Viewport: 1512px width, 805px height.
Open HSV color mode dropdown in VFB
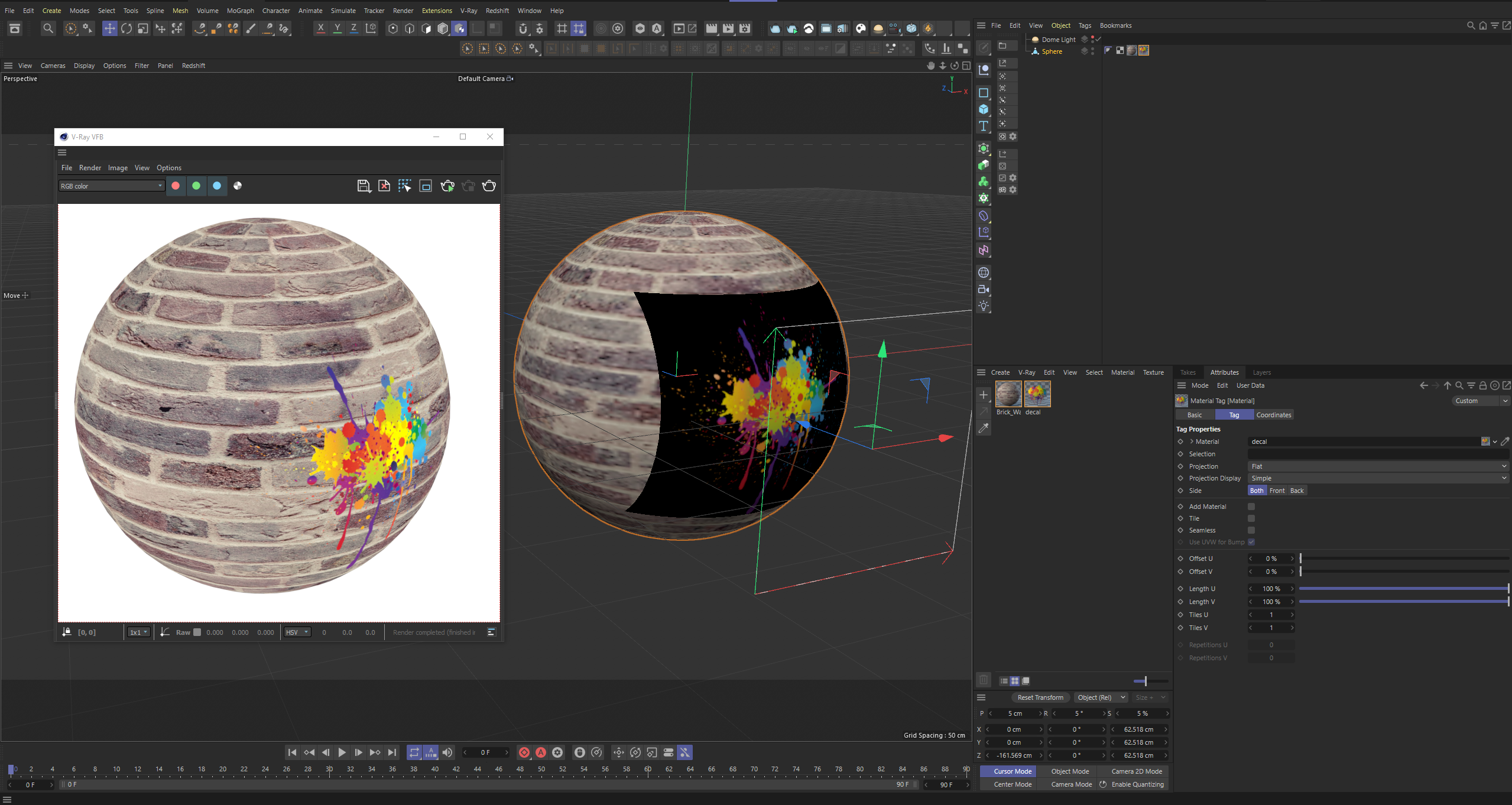pyautogui.click(x=297, y=632)
